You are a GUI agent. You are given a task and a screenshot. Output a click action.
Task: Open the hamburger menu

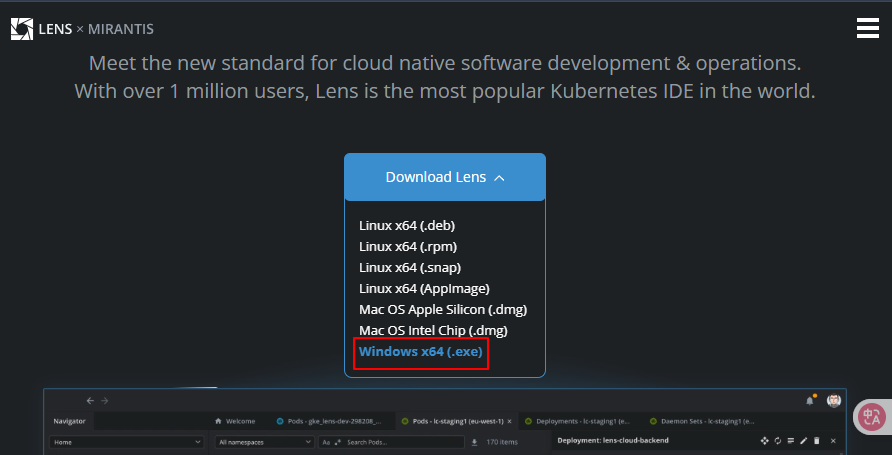click(868, 28)
